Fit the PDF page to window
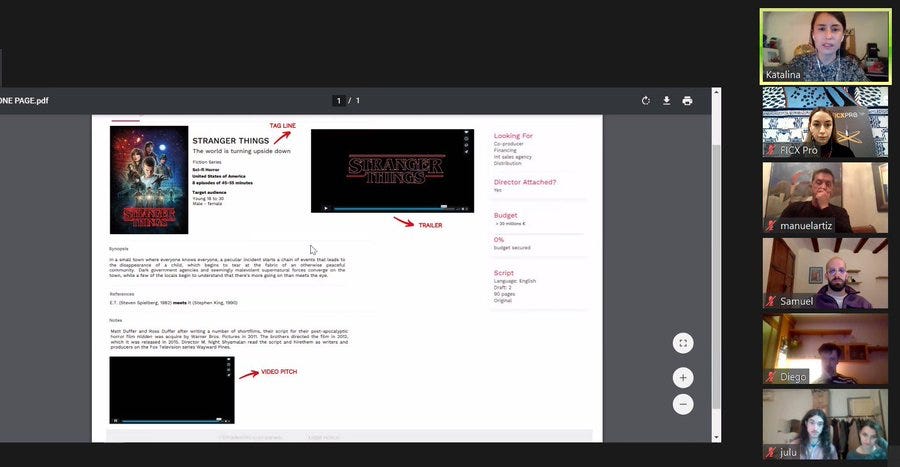900x467 pixels. point(683,343)
